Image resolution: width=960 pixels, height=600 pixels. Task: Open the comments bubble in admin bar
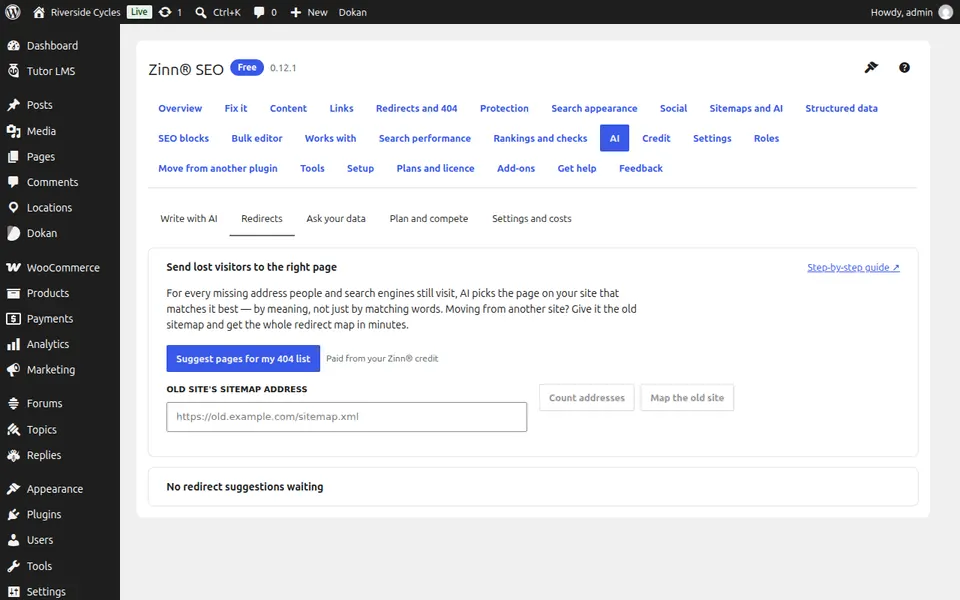tap(259, 12)
